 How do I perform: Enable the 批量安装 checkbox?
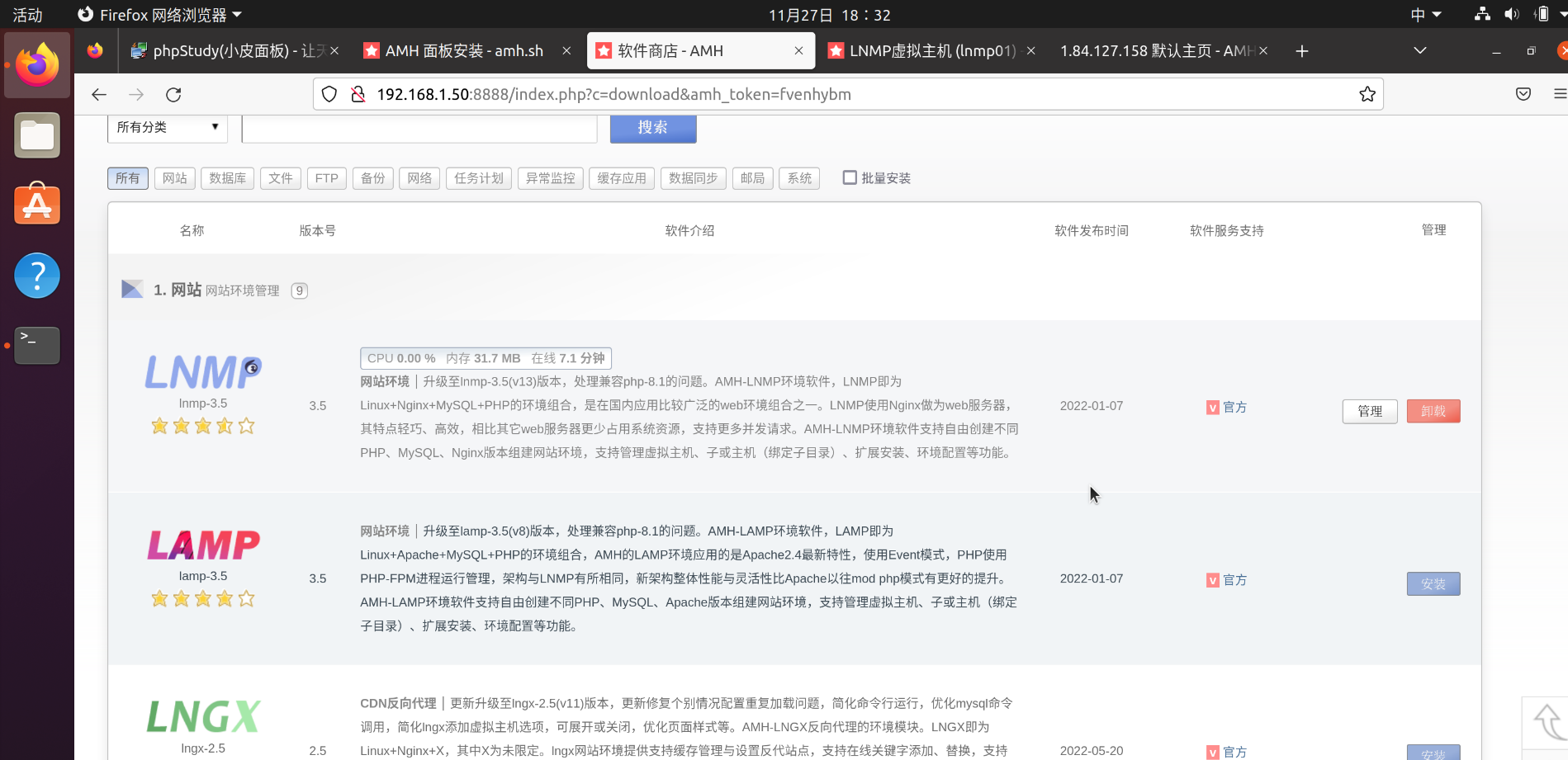click(x=850, y=177)
